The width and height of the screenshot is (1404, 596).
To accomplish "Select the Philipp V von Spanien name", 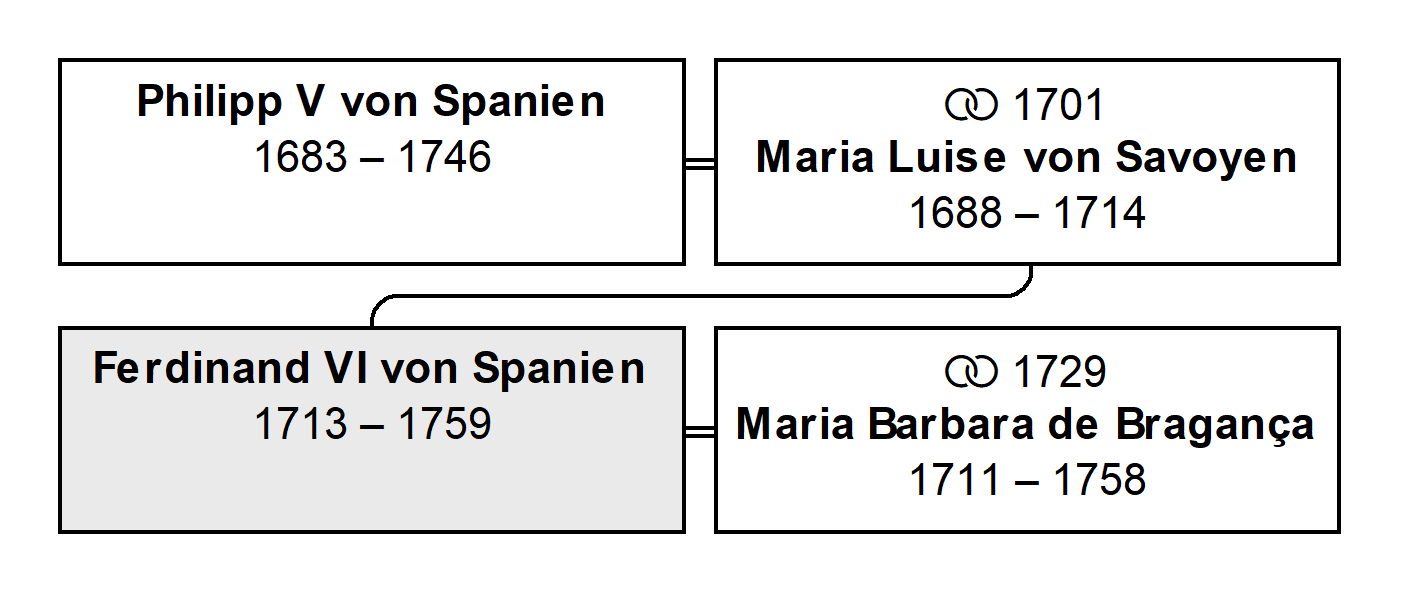I will pos(371,102).
